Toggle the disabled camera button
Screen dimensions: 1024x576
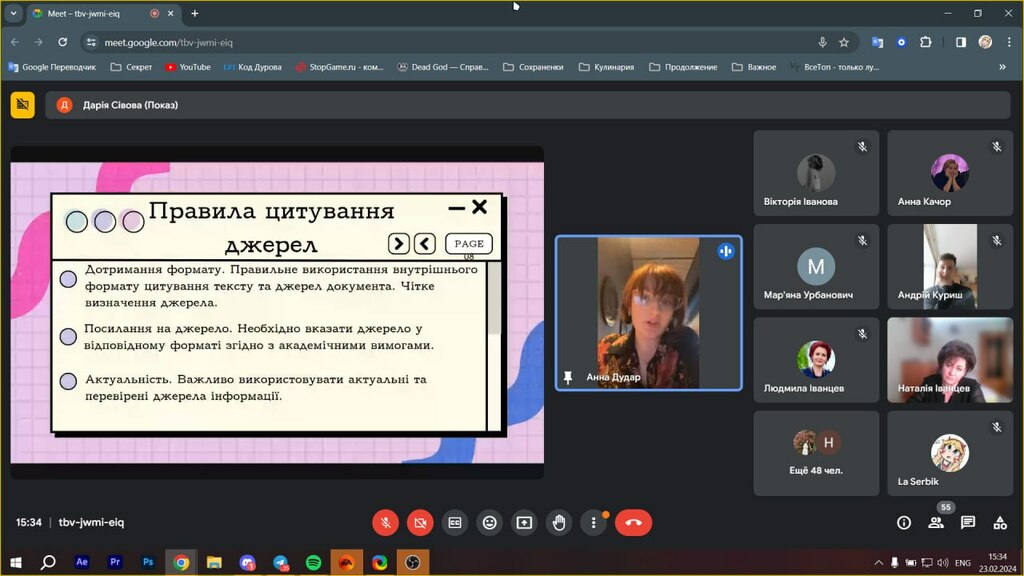420,522
